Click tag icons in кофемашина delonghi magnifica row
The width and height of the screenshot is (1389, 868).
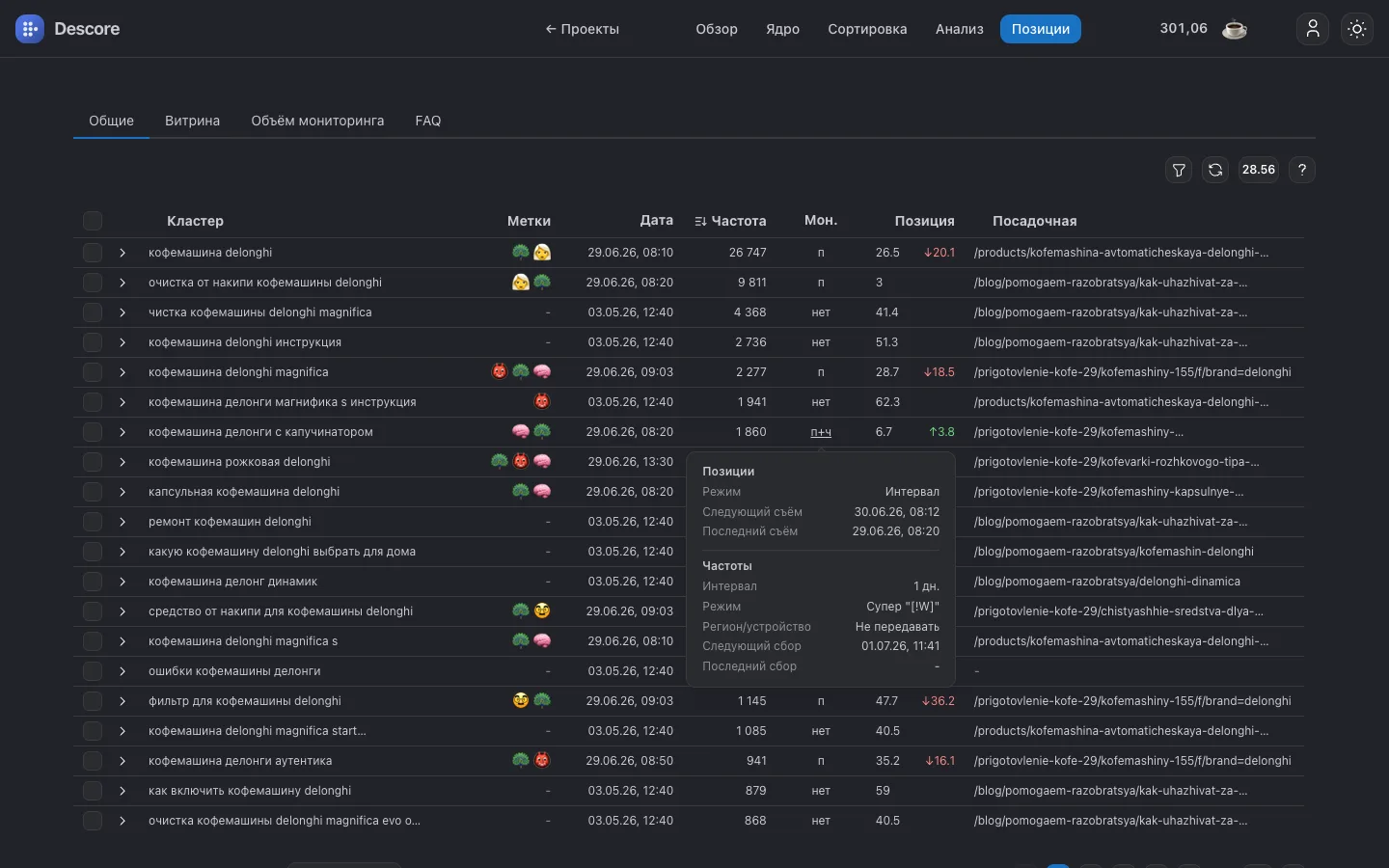click(521, 372)
